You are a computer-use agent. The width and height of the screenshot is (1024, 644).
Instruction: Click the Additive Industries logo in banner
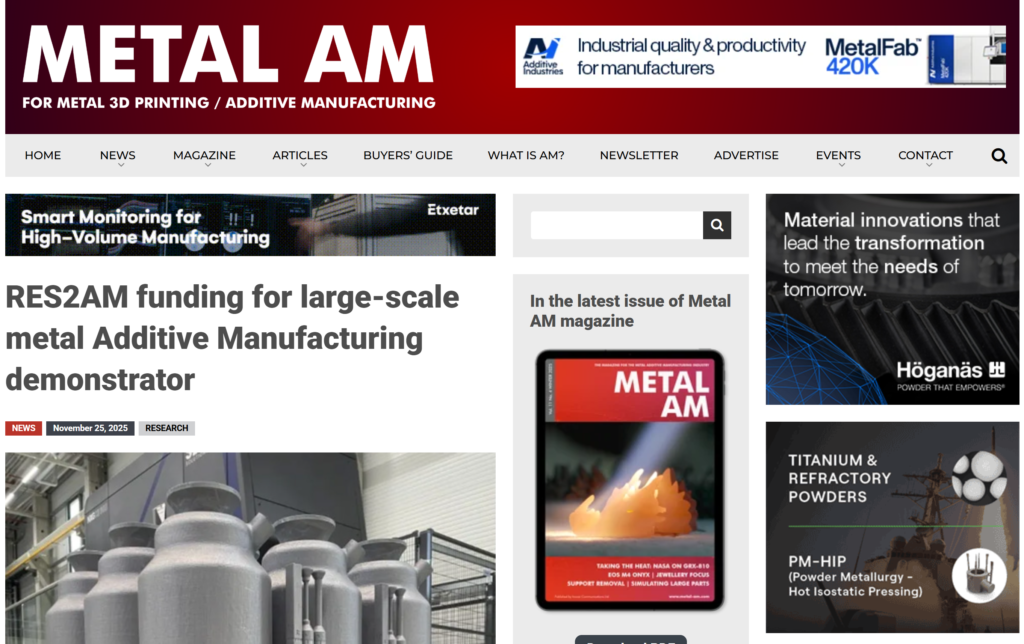tap(543, 56)
